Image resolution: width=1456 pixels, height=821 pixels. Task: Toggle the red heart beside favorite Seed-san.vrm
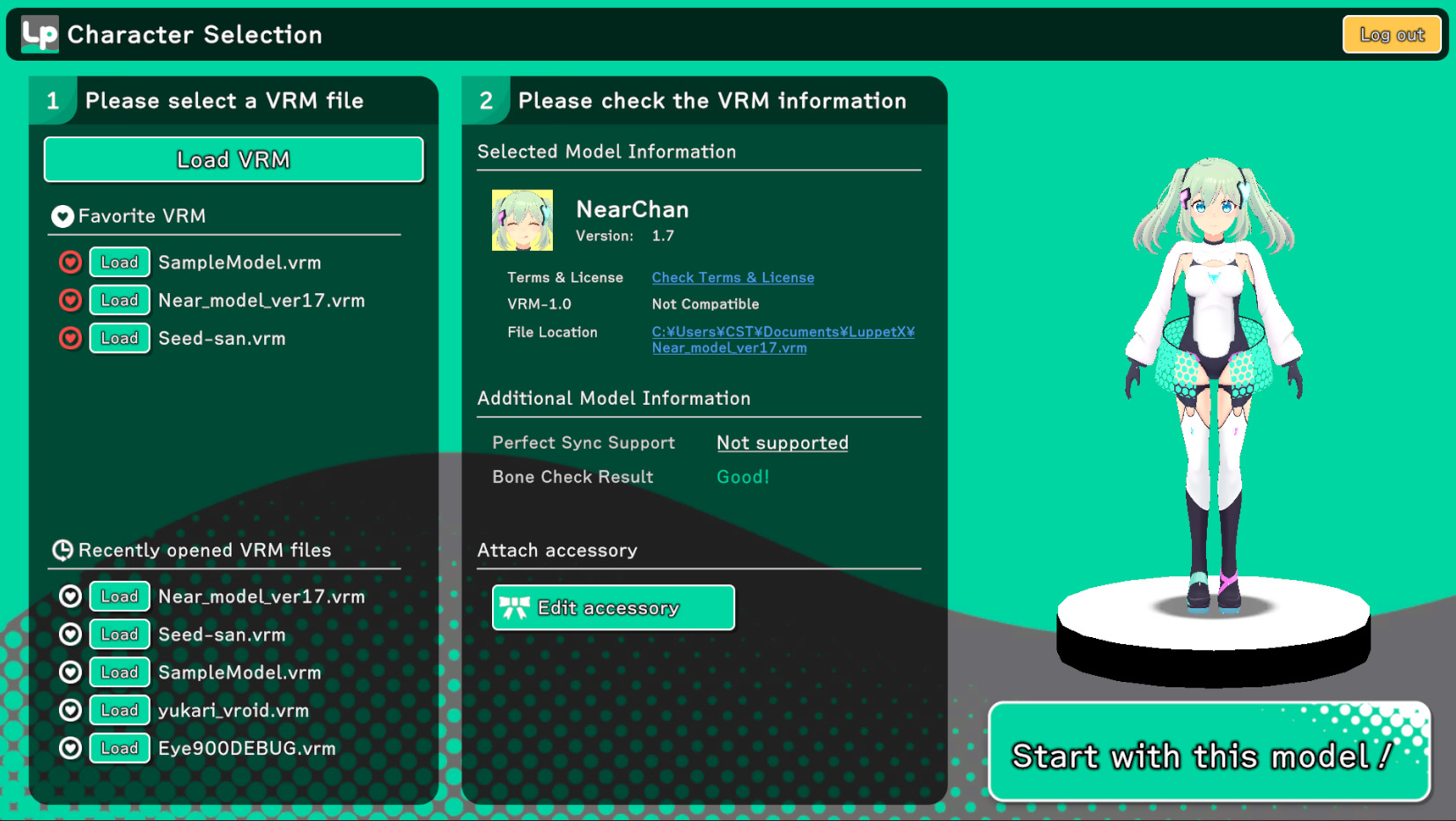[70, 338]
